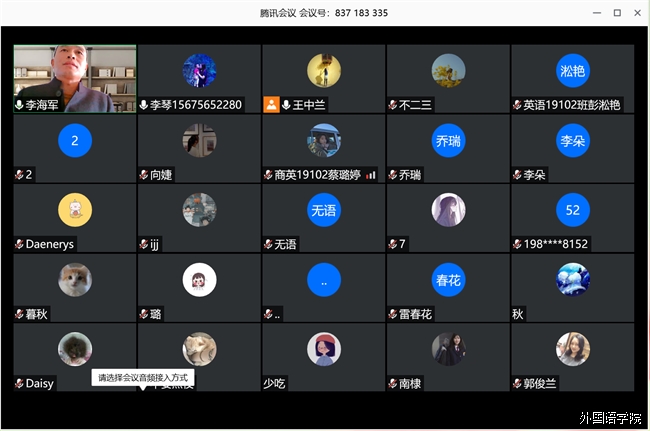The width and height of the screenshot is (650, 431).
Task: Click the 少吃 participant name label
Action: point(274,383)
